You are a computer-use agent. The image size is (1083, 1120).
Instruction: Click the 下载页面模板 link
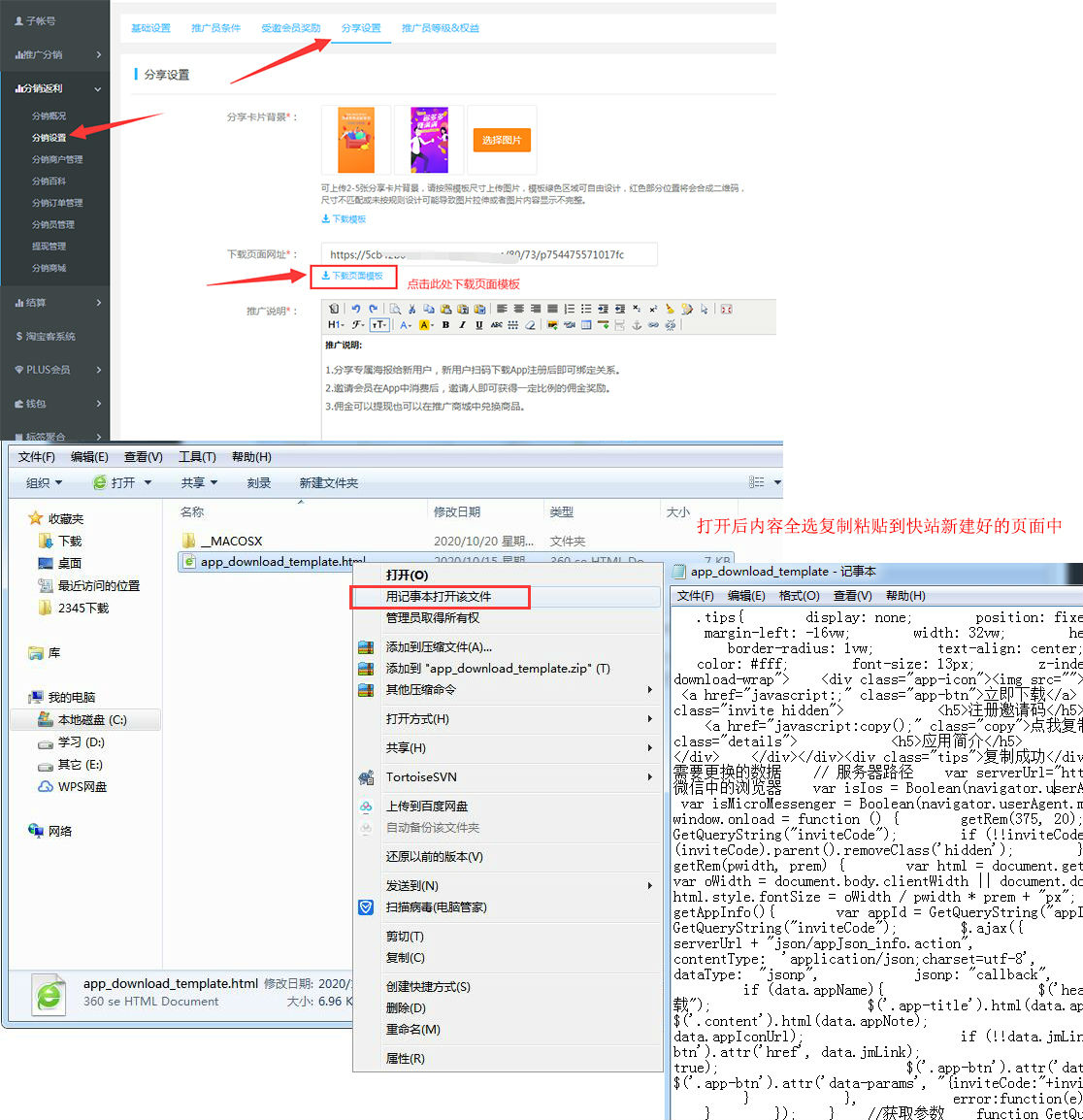(353, 277)
